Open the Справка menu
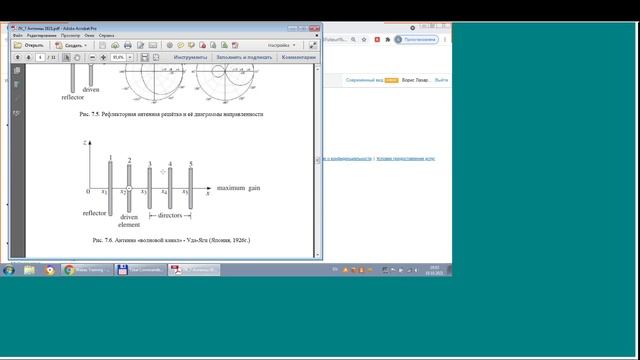640x360 pixels. click(x=107, y=36)
